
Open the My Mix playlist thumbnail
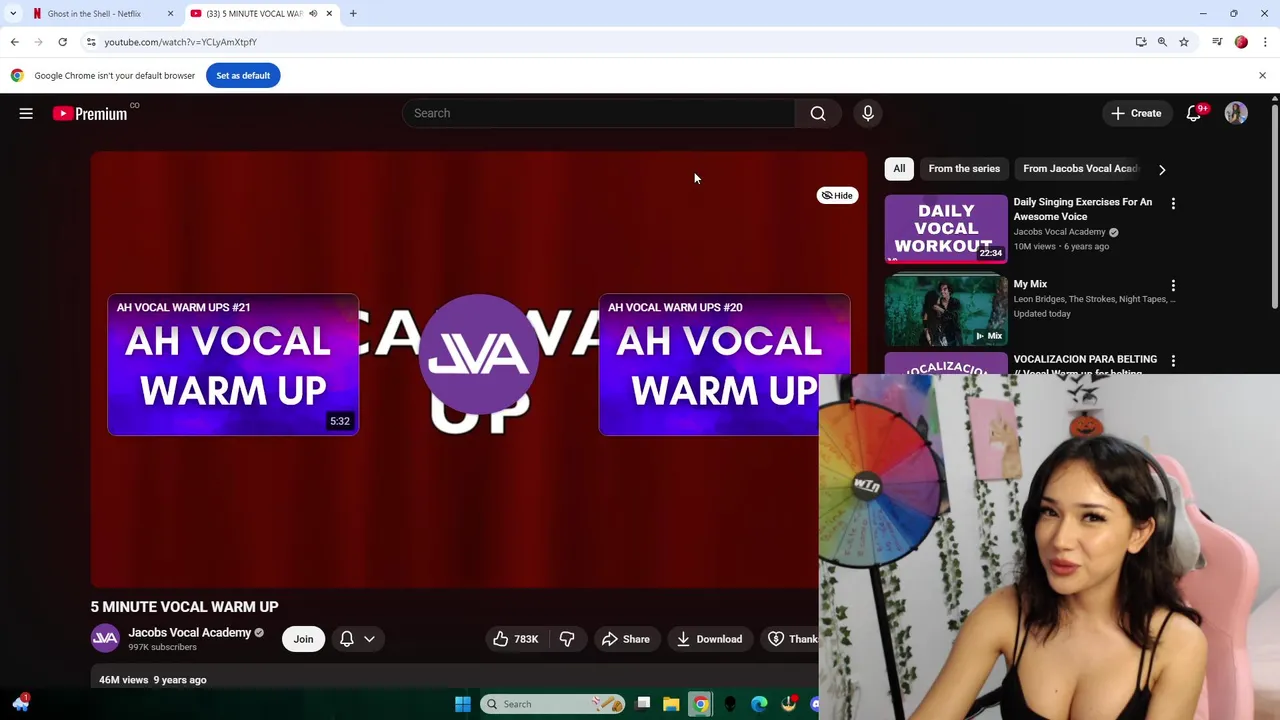[946, 310]
